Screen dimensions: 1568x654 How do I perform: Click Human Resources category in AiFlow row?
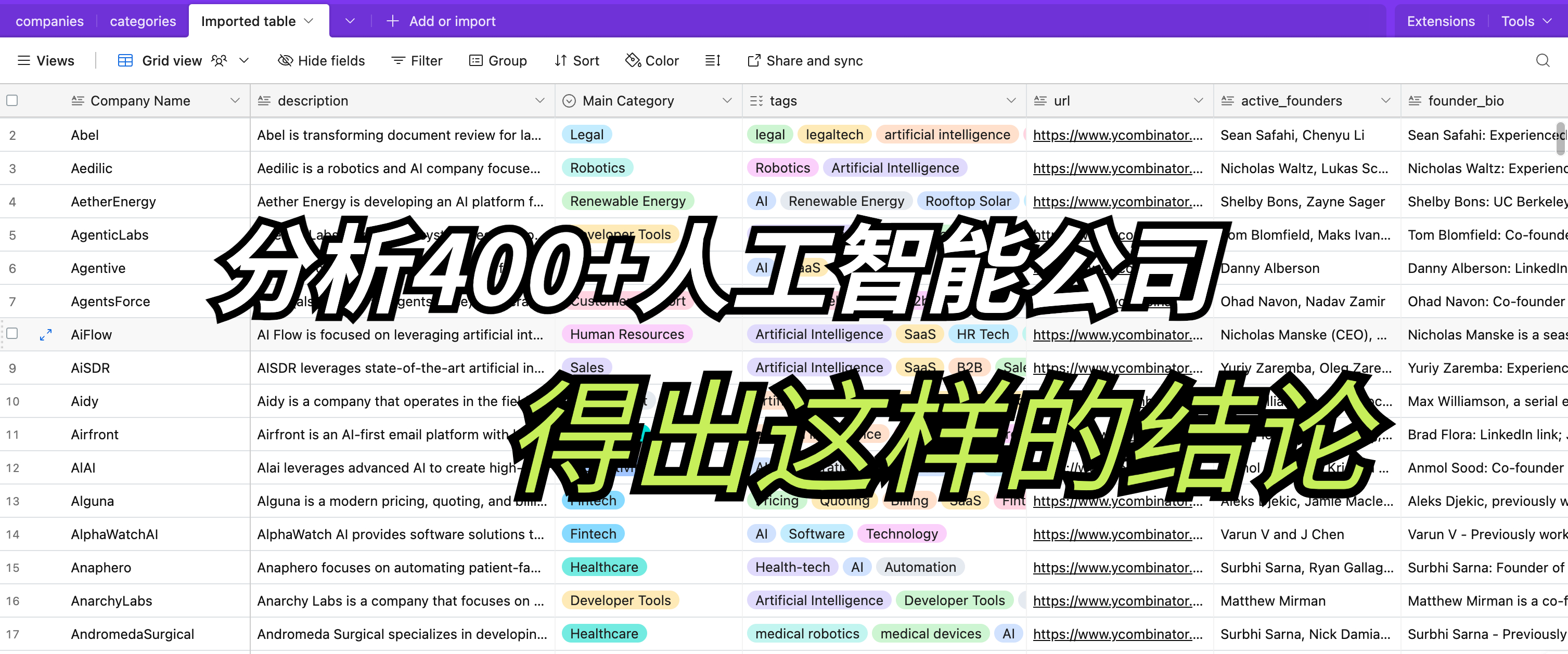(x=627, y=334)
